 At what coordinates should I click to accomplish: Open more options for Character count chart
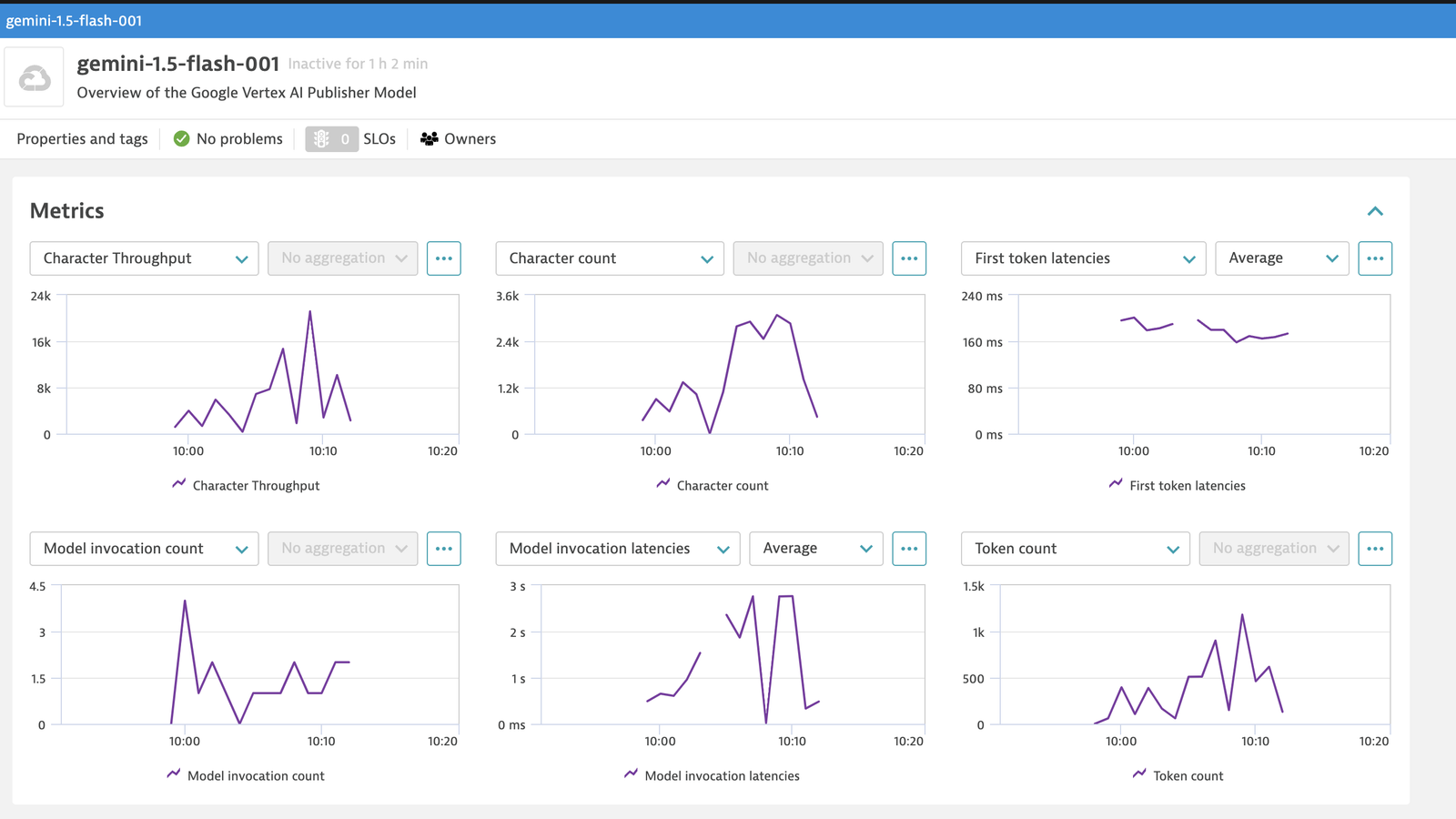pyautogui.click(x=909, y=258)
